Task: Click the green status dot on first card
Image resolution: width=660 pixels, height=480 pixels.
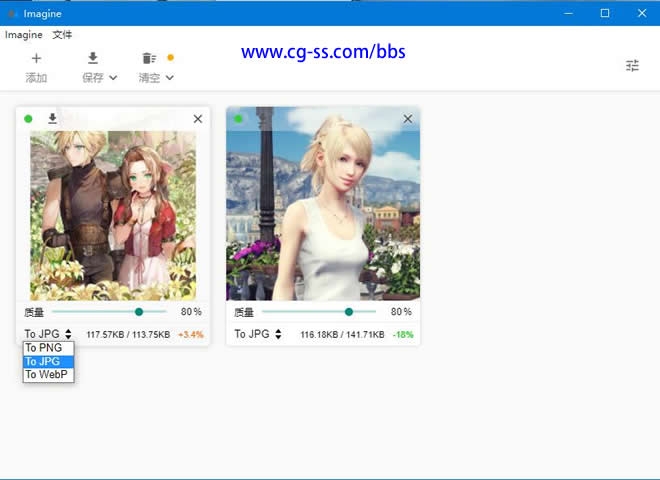Action: [x=28, y=119]
